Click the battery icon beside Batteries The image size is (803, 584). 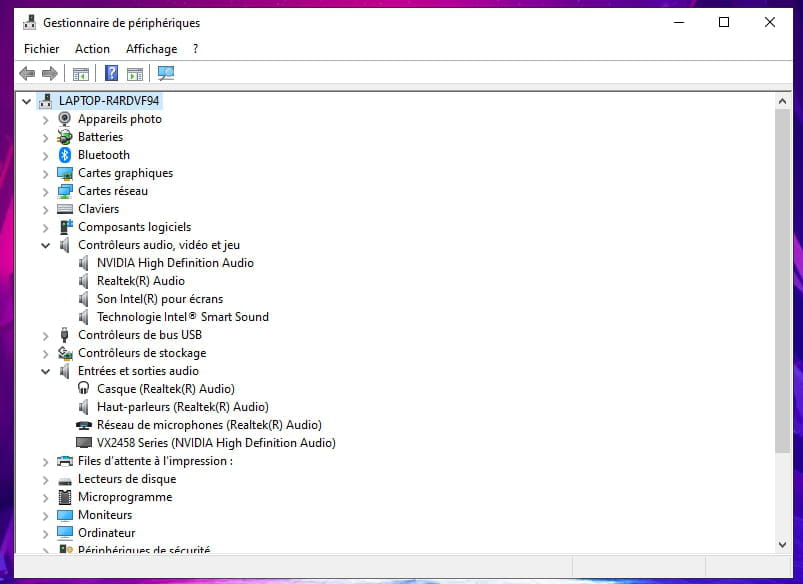click(65, 137)
